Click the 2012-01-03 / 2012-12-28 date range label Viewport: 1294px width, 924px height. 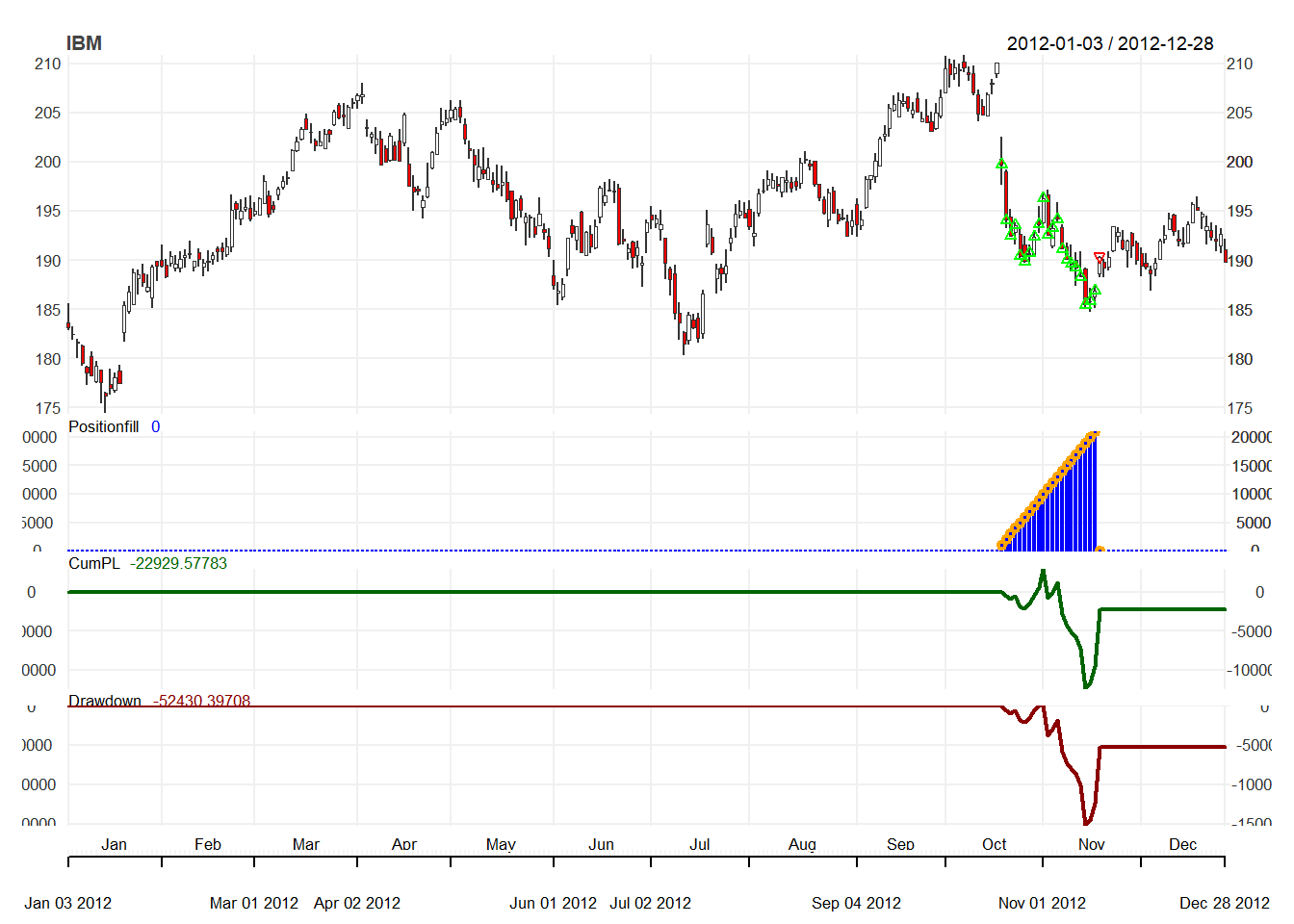(1109, 43)
